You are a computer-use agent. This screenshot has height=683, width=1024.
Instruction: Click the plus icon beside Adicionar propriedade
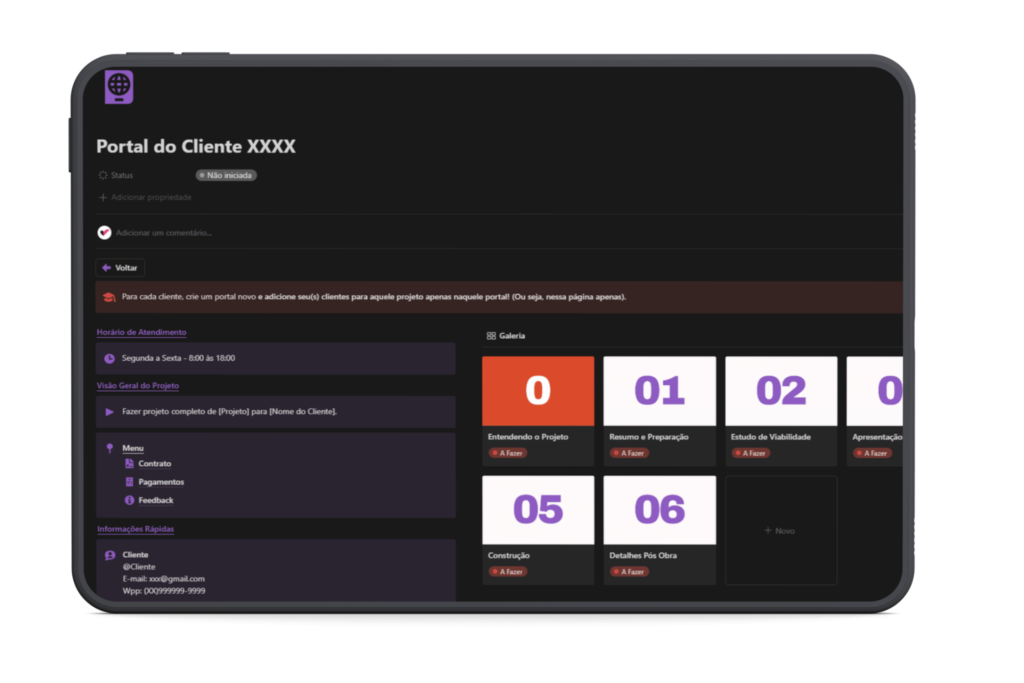103,197
